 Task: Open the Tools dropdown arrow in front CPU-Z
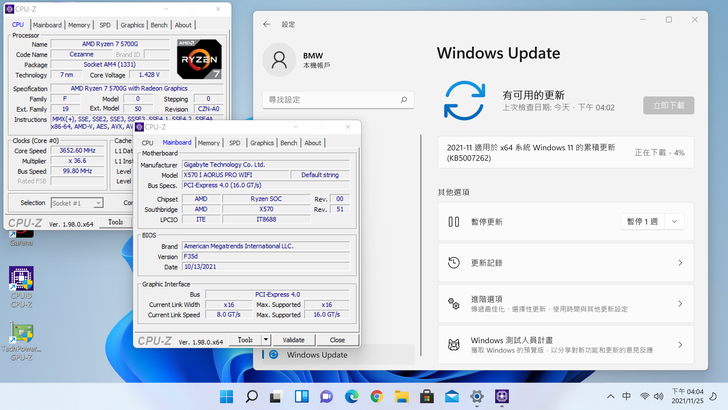click(266, 340)
